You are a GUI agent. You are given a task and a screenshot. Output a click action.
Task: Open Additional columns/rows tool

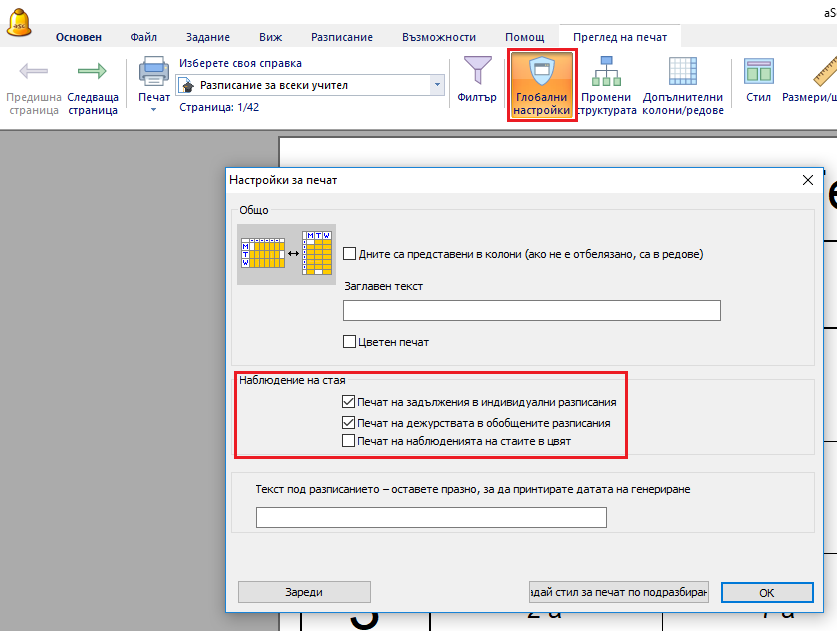[x=683, y=72]
